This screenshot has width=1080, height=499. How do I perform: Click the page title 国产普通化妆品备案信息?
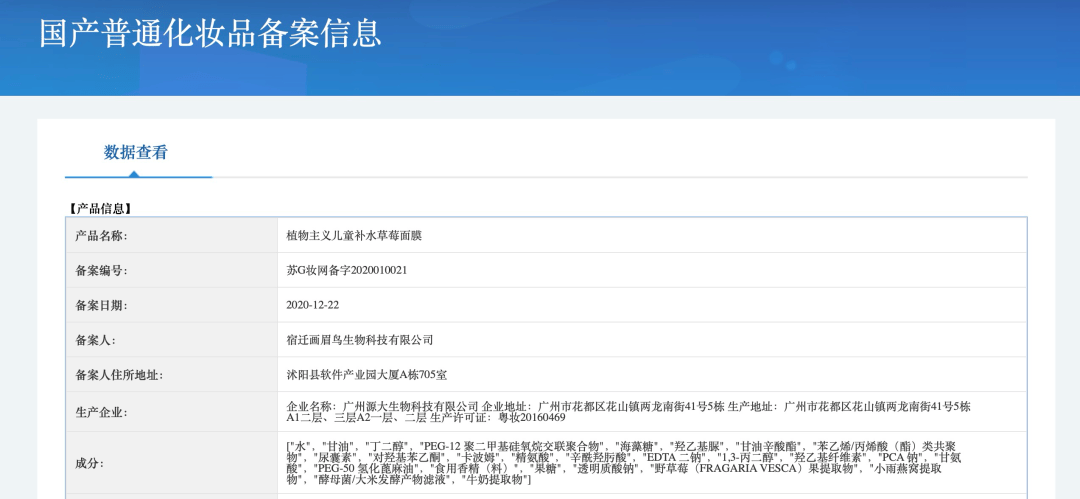pos(211,33)
